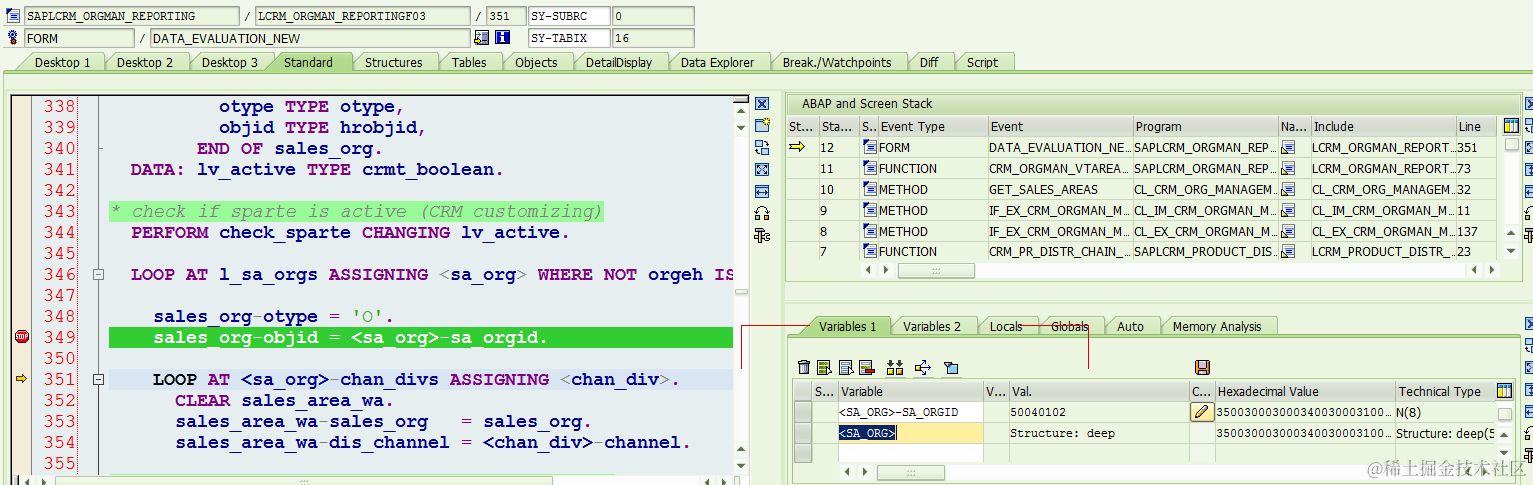Click the Event Type column header
This screenshot has width=1533, height=485.
tap(932, 127)
